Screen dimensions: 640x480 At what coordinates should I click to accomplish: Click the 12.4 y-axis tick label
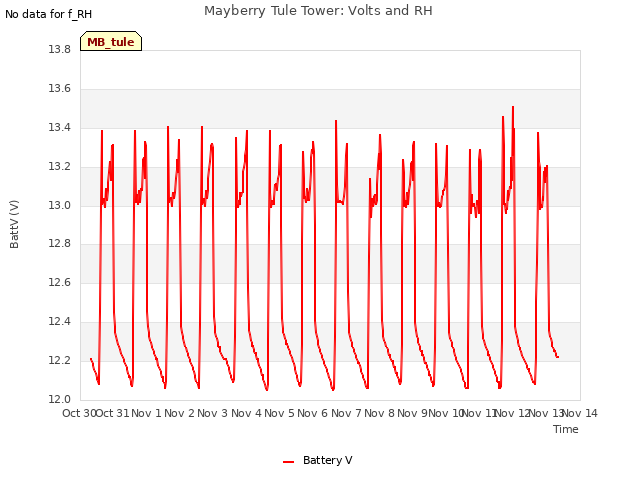60,322
